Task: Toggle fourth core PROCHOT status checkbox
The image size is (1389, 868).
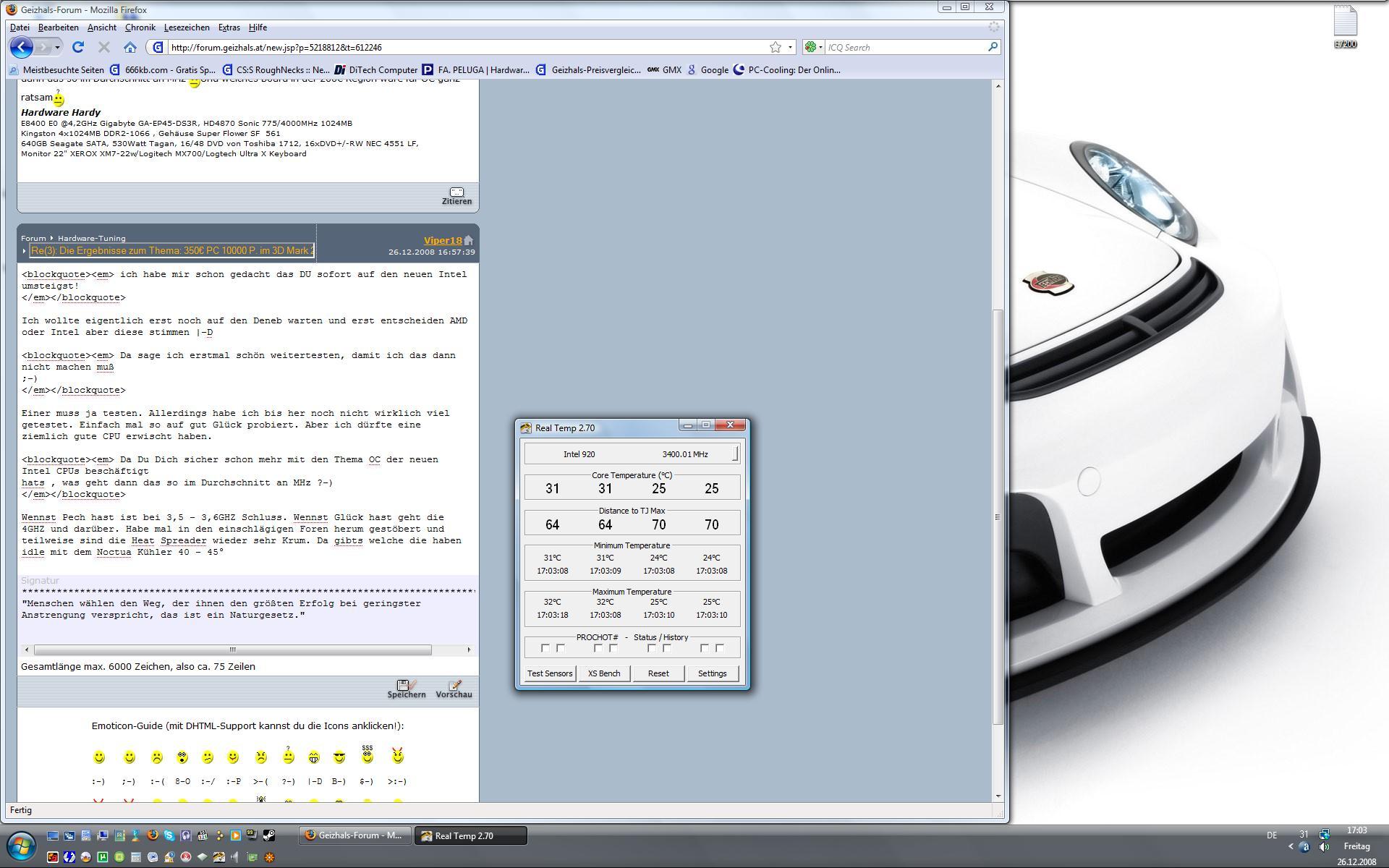Action: (705, 648)
